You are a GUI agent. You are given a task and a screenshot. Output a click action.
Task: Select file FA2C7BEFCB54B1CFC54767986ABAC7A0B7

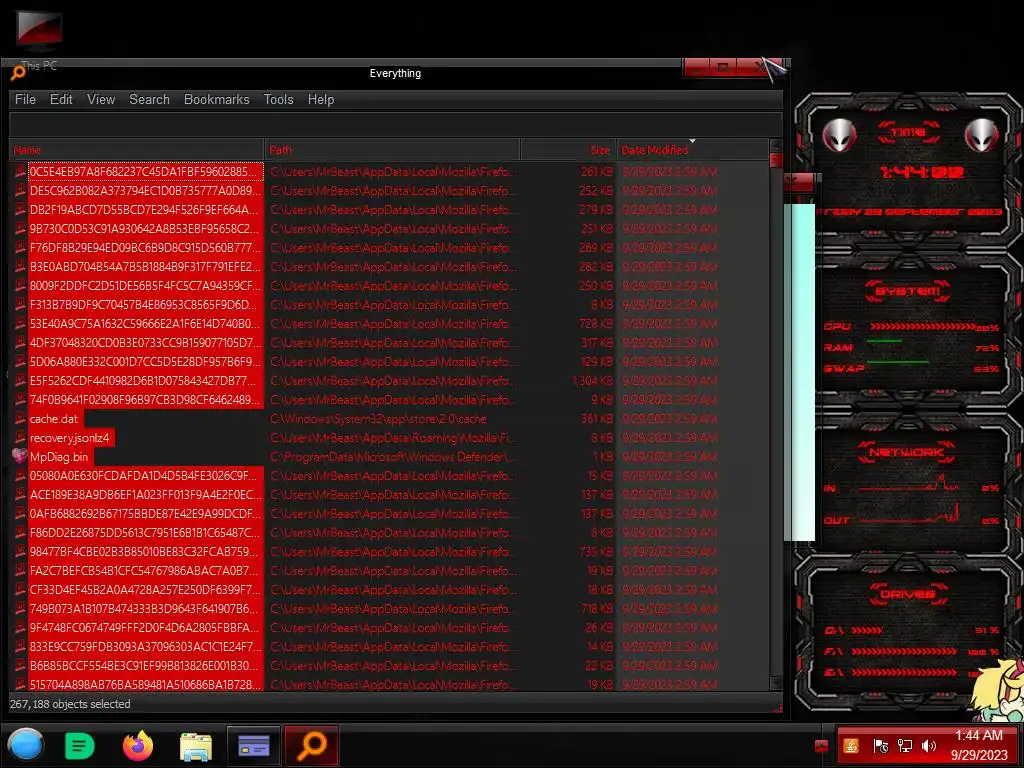click(x=144, y=571)
